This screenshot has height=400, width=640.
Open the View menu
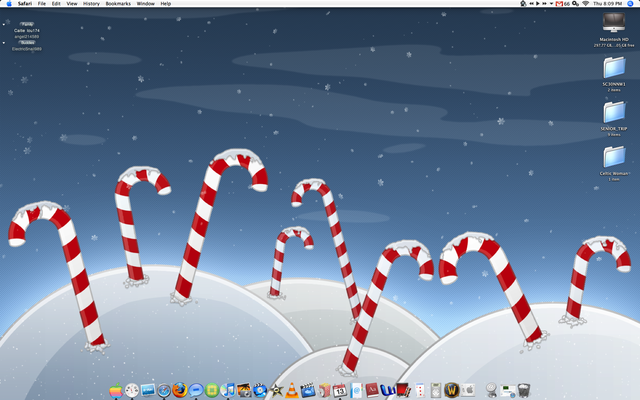coord(72,3)
